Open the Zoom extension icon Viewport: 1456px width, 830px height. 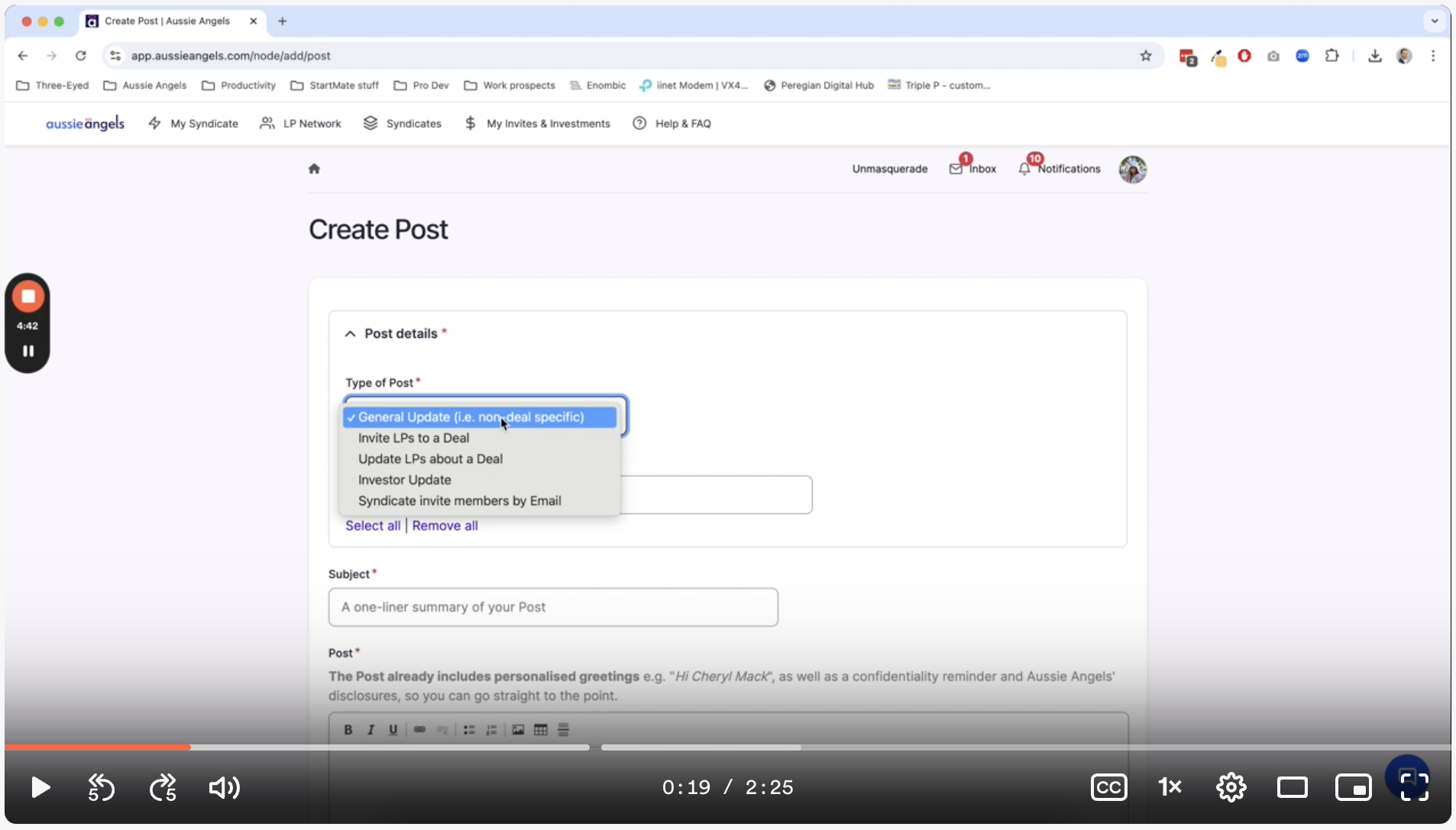1302,56
